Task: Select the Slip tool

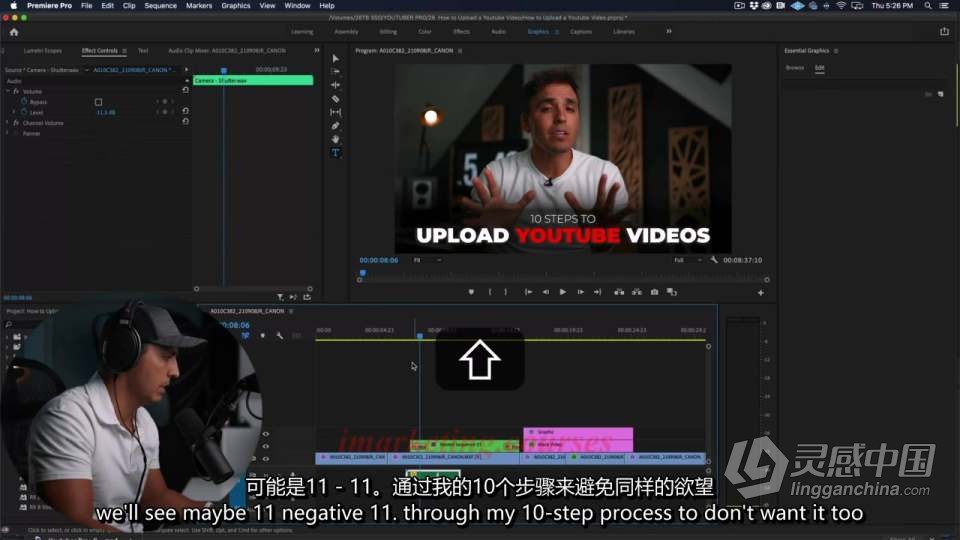Action: 336,112
